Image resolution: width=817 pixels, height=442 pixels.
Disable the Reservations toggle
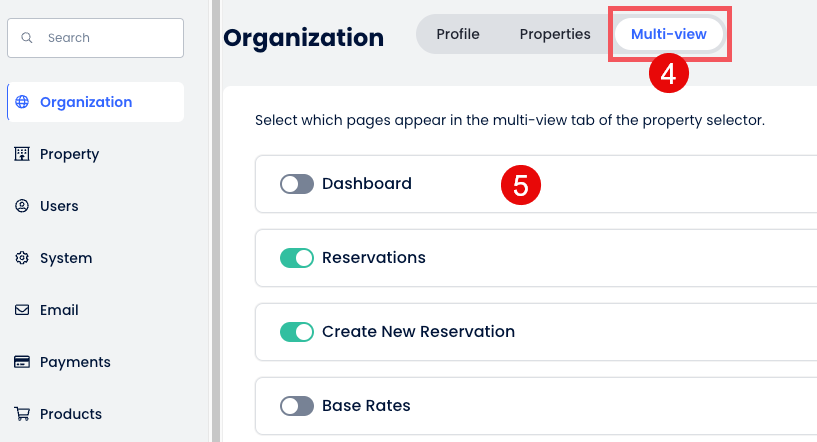point(297,258)
